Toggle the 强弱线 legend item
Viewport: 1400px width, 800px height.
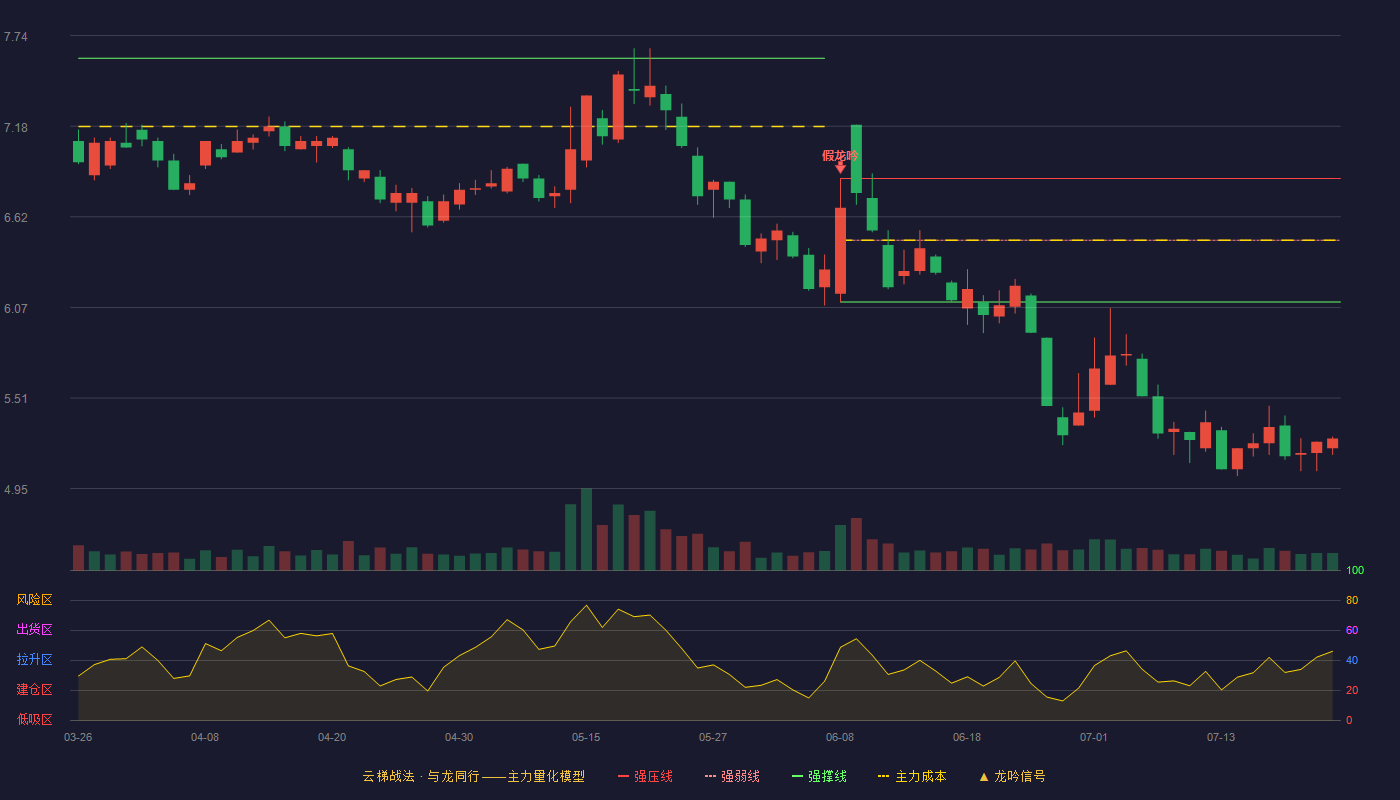[732, 776]
